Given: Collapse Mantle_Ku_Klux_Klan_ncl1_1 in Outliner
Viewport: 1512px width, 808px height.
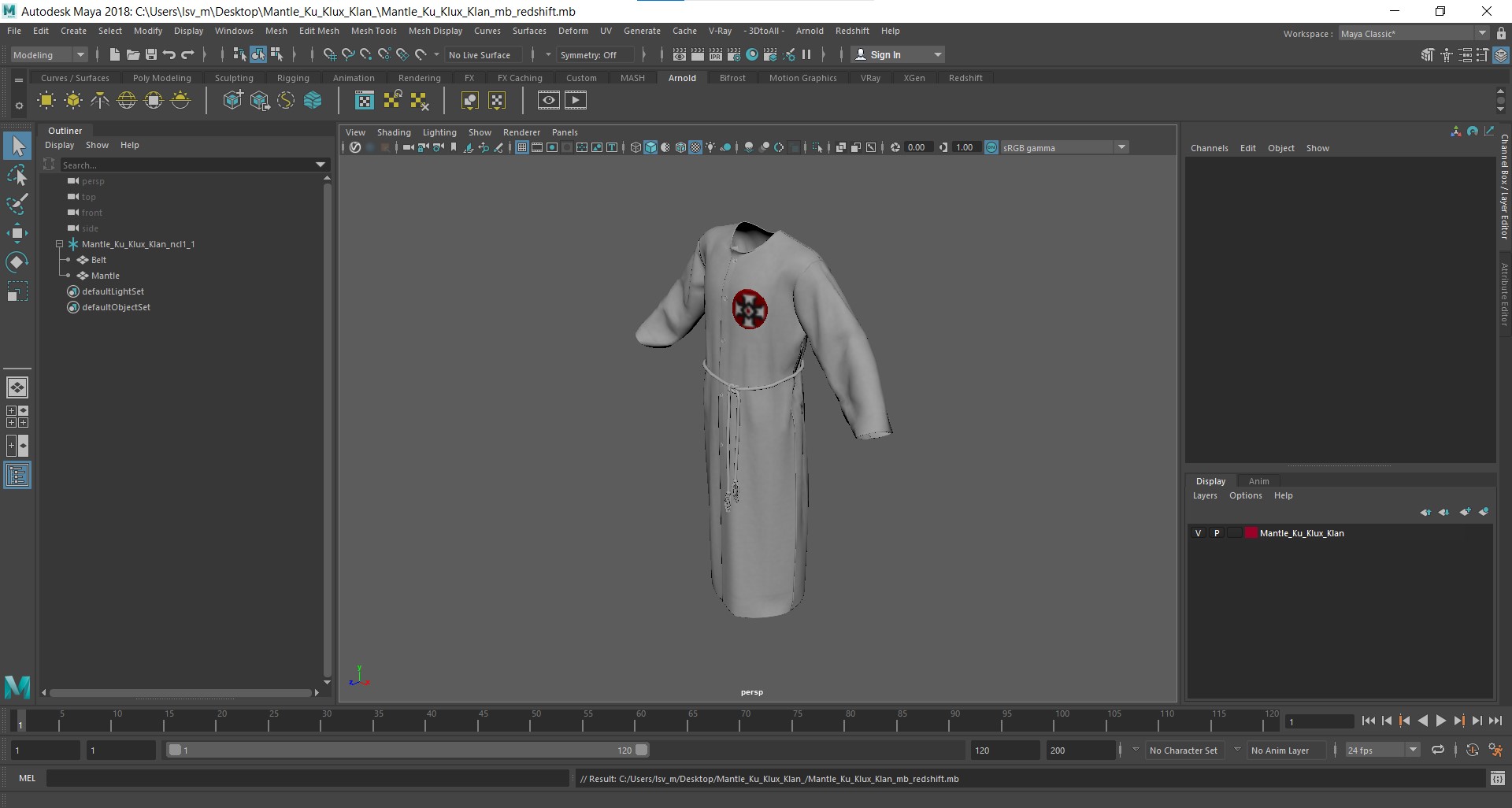Looking at the screenshot, I should [60, 244].
